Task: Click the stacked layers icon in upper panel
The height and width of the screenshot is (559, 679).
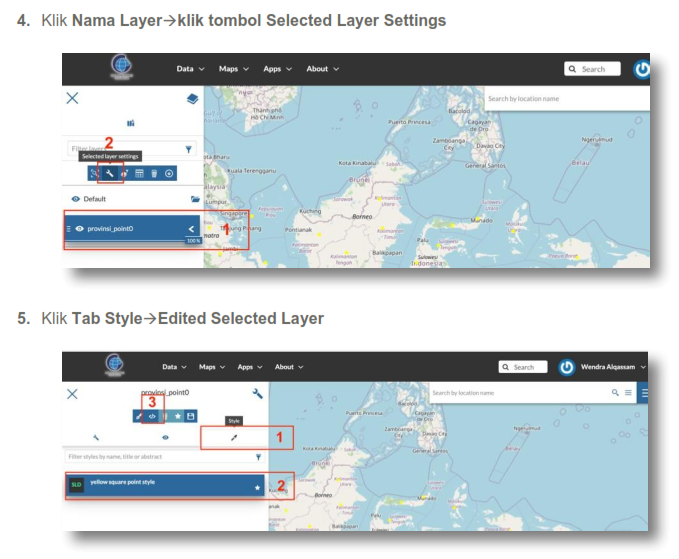Action: coord(192,99)
